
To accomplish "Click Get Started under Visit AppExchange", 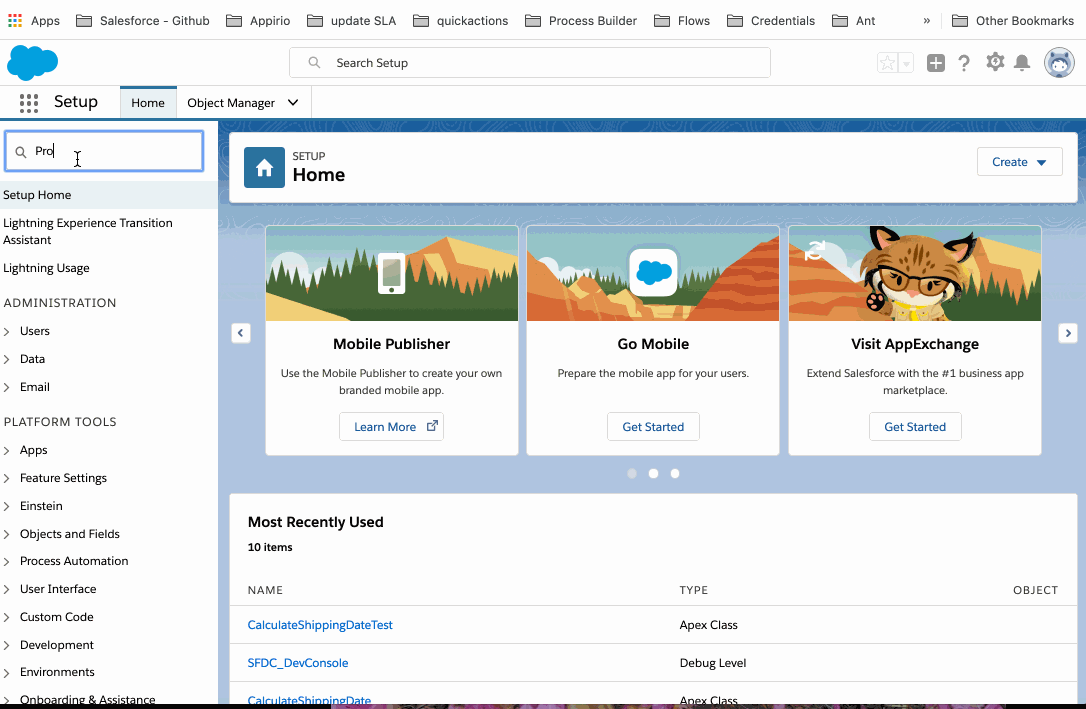I will (915, 427).
